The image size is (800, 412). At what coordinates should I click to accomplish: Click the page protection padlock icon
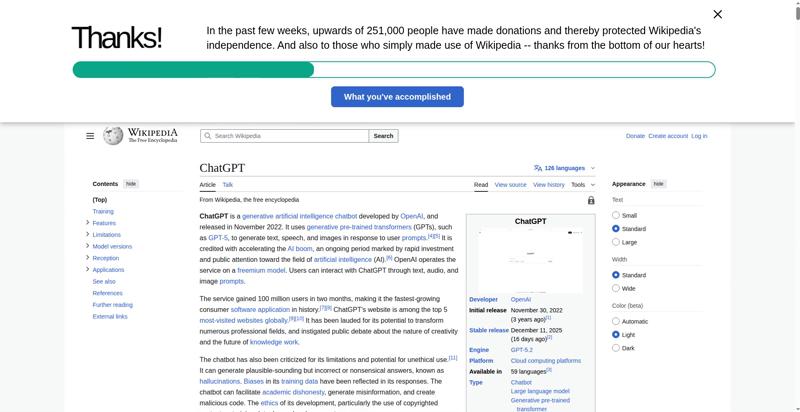(591, 200)
